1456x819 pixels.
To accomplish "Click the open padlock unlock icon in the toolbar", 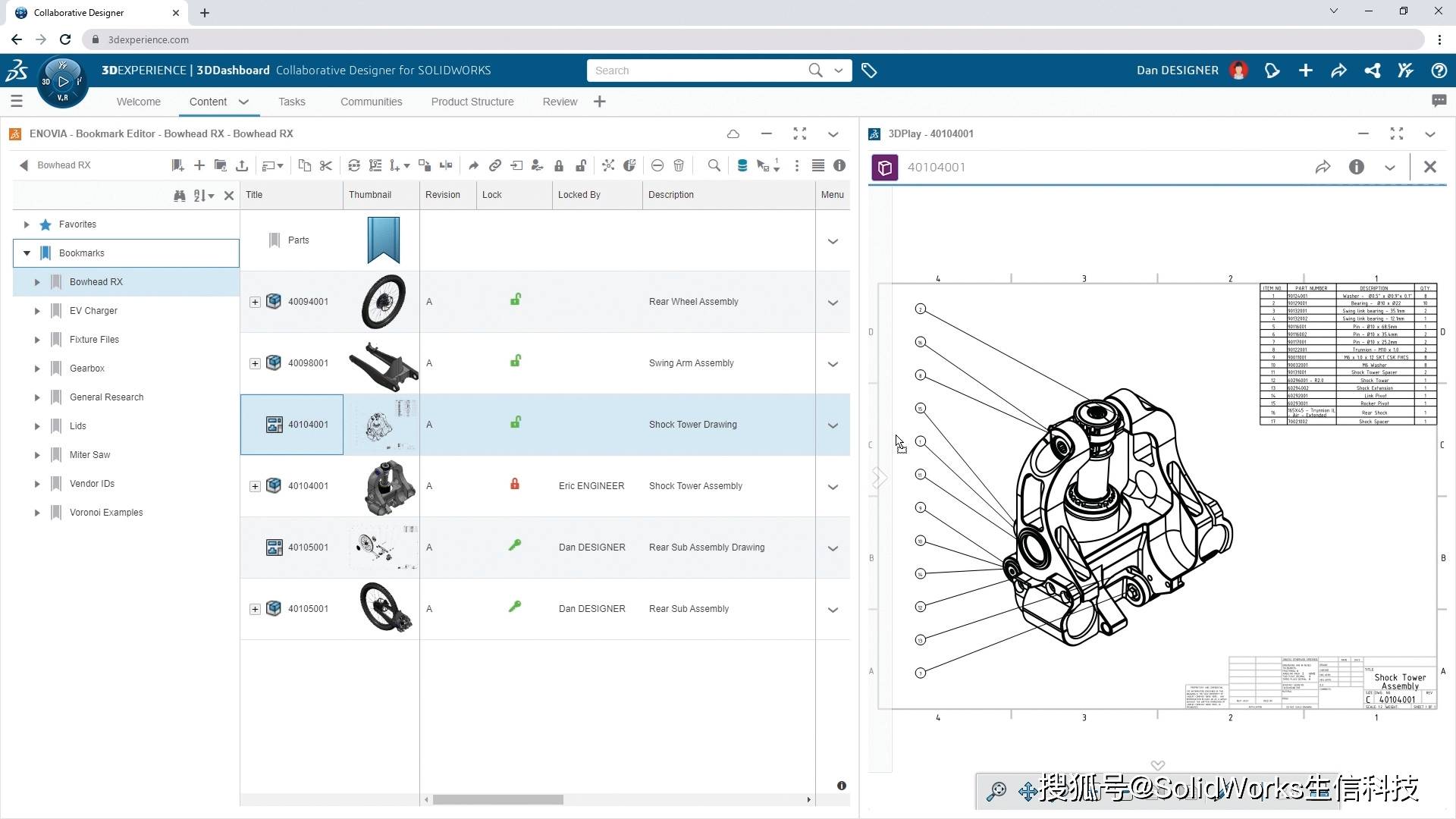I will pyautogui.click(x=581, y=165).
